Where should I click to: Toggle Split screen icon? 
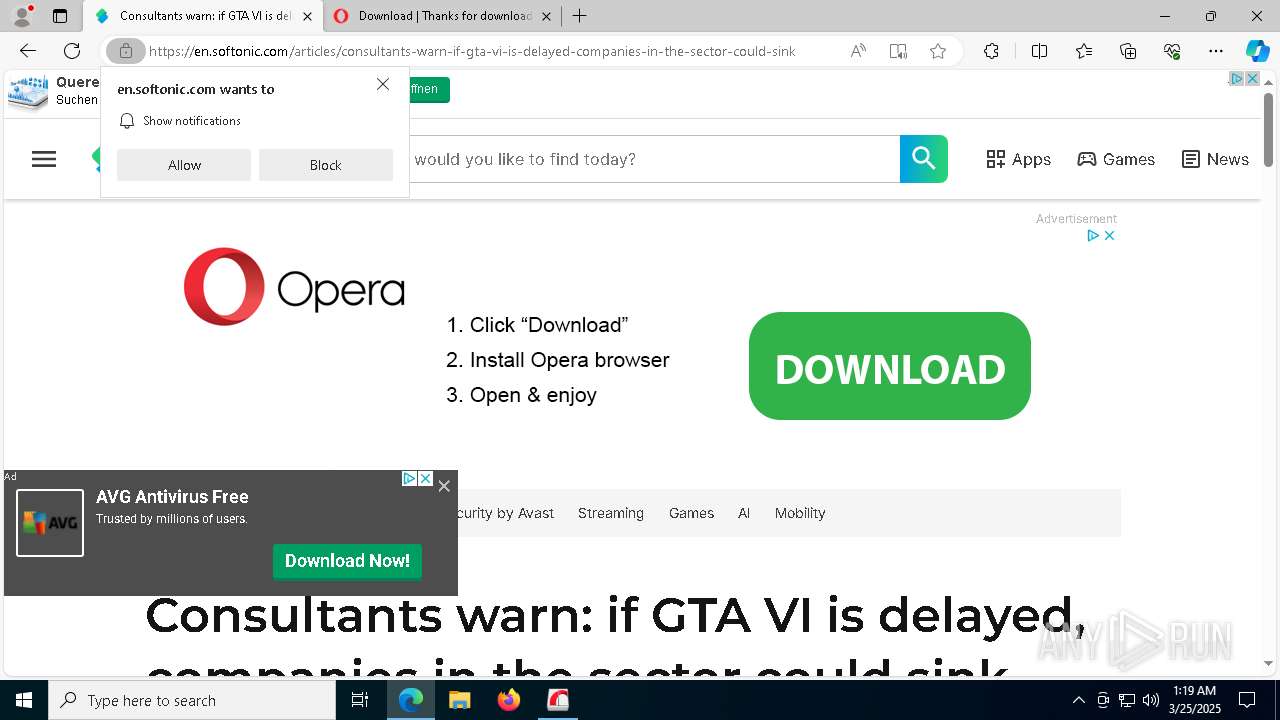(1039, 51)
